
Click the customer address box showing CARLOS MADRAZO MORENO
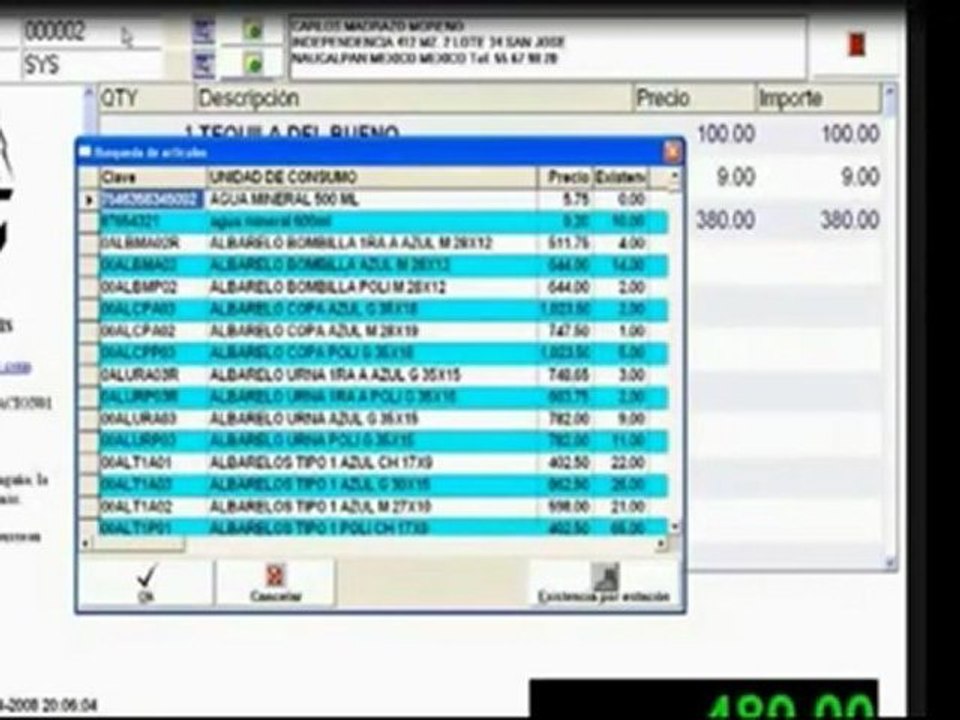548,48
